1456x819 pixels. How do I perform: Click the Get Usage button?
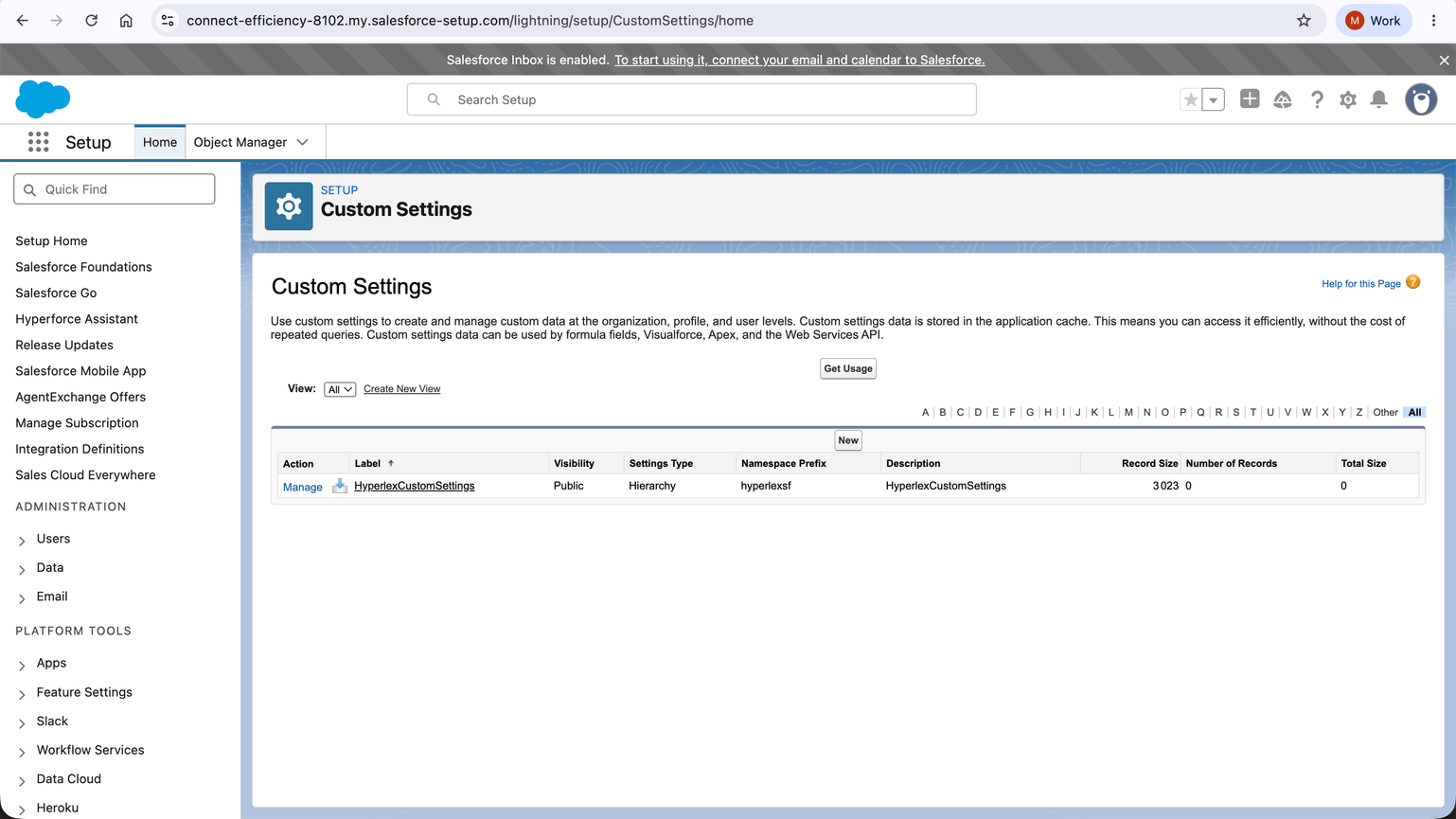pos(848,368)
